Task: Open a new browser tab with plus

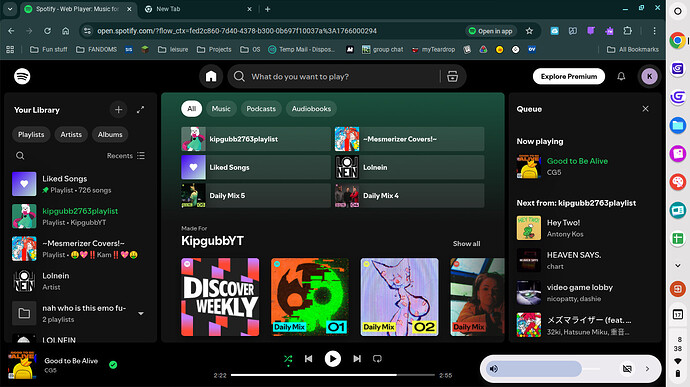Action: click(x=268, y=9)
